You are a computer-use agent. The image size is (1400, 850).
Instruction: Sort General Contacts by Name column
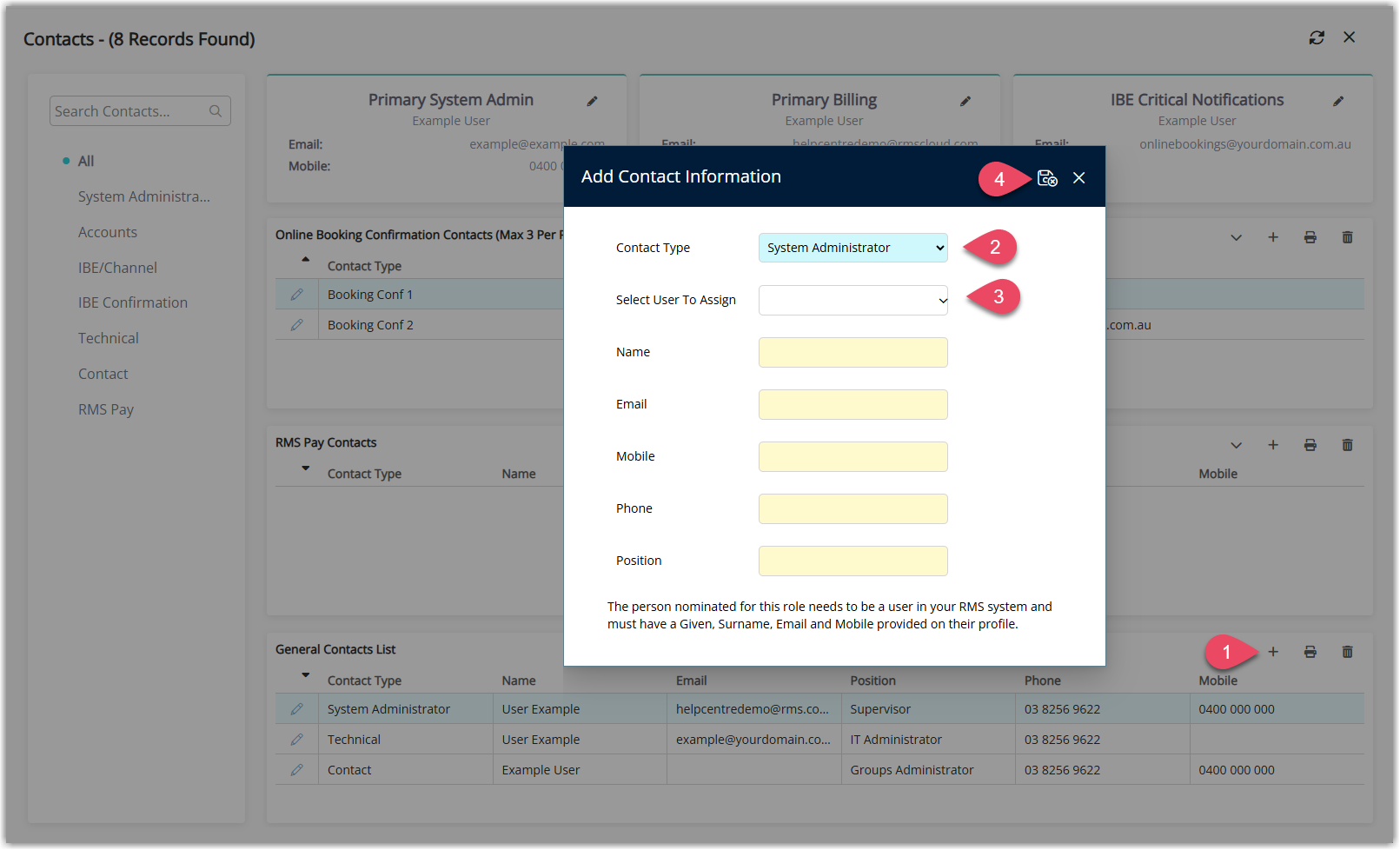tap(519, 681)
